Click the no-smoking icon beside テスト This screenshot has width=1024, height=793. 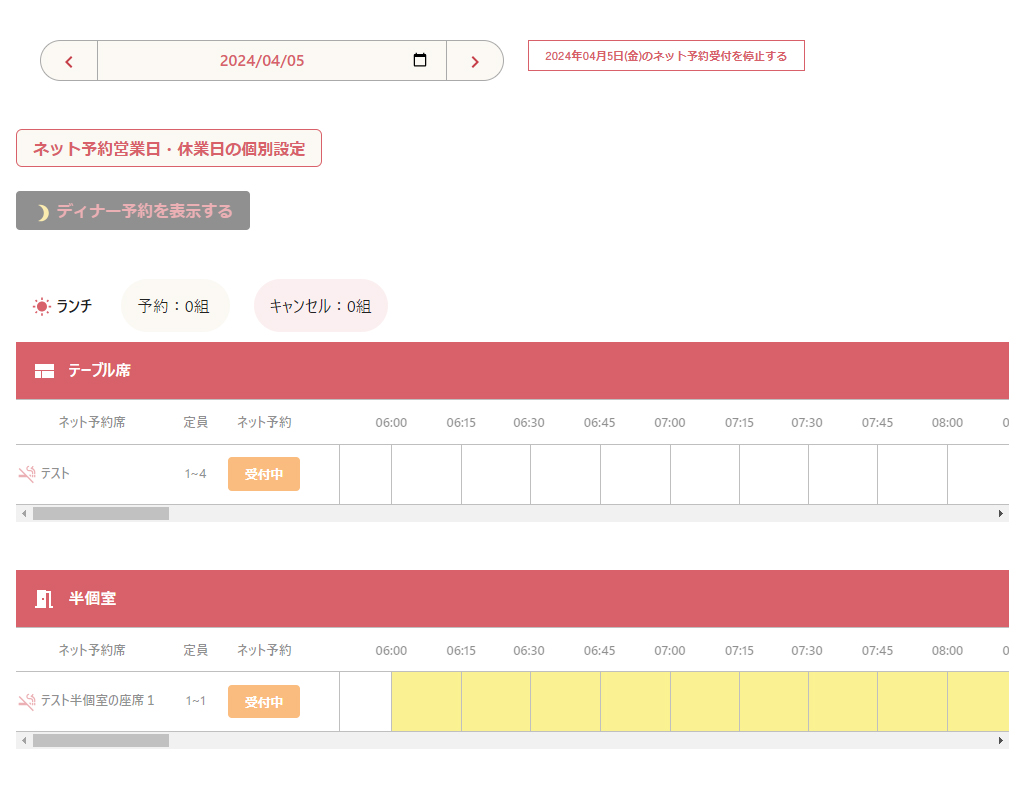(27, 474)
